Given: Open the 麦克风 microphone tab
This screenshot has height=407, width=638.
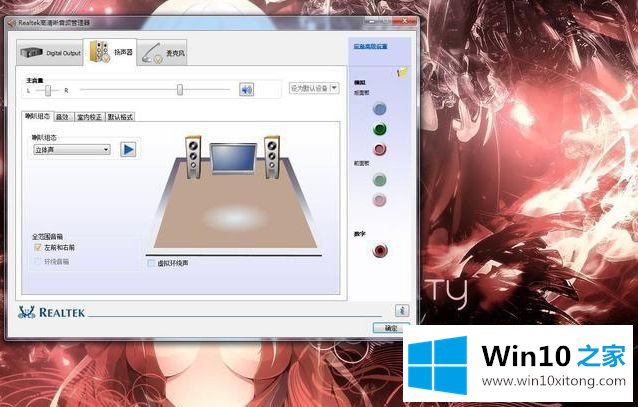Looking at the screenshot, I should [162, 53].
